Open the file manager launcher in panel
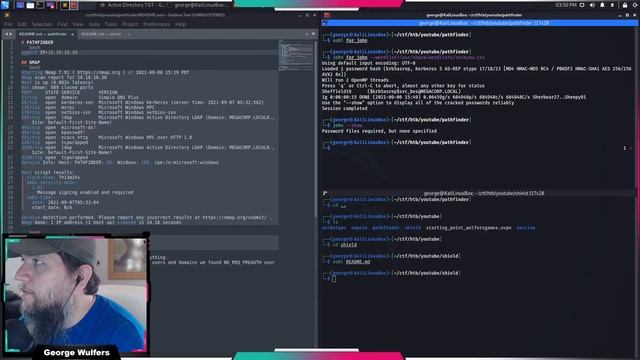640x360 pixels. pos(30,5)
